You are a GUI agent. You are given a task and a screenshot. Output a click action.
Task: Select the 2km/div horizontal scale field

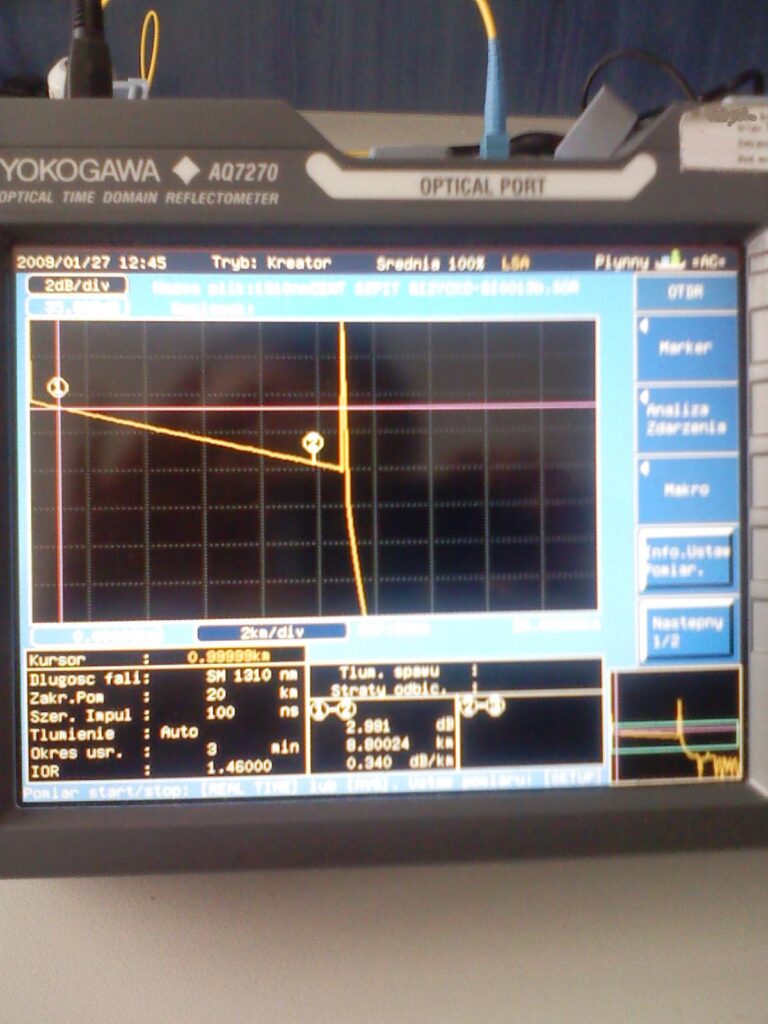tap(271, 632)
